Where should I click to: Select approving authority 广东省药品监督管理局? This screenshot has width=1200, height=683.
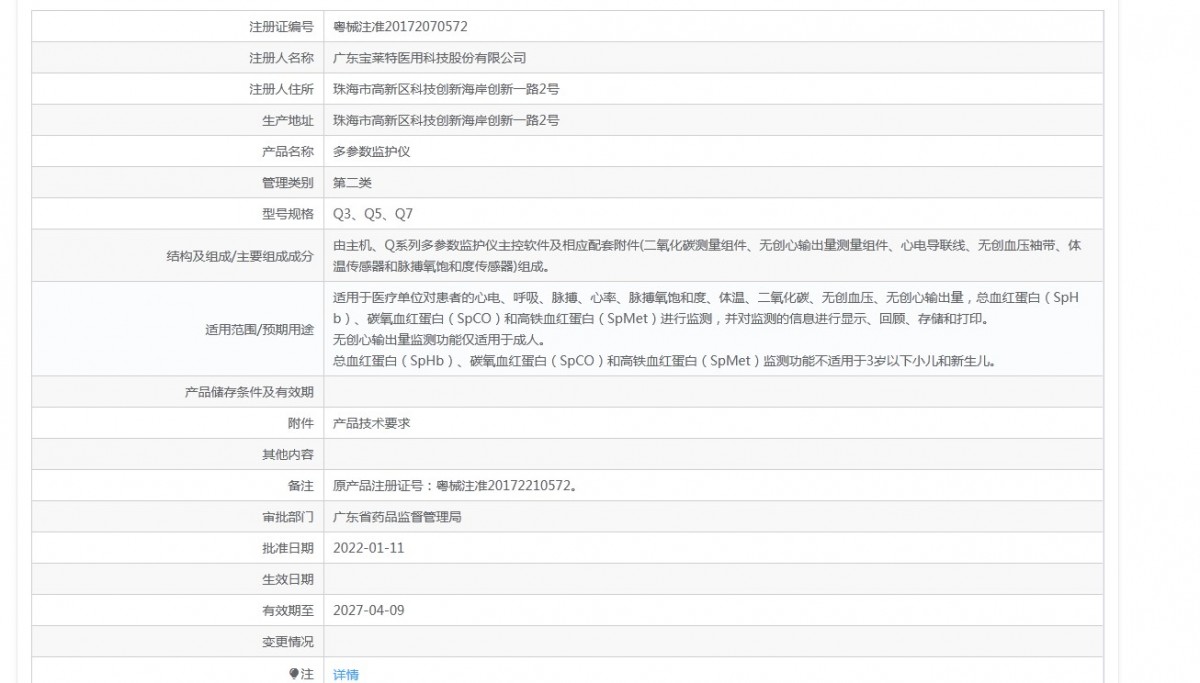[x=397, y=516]
